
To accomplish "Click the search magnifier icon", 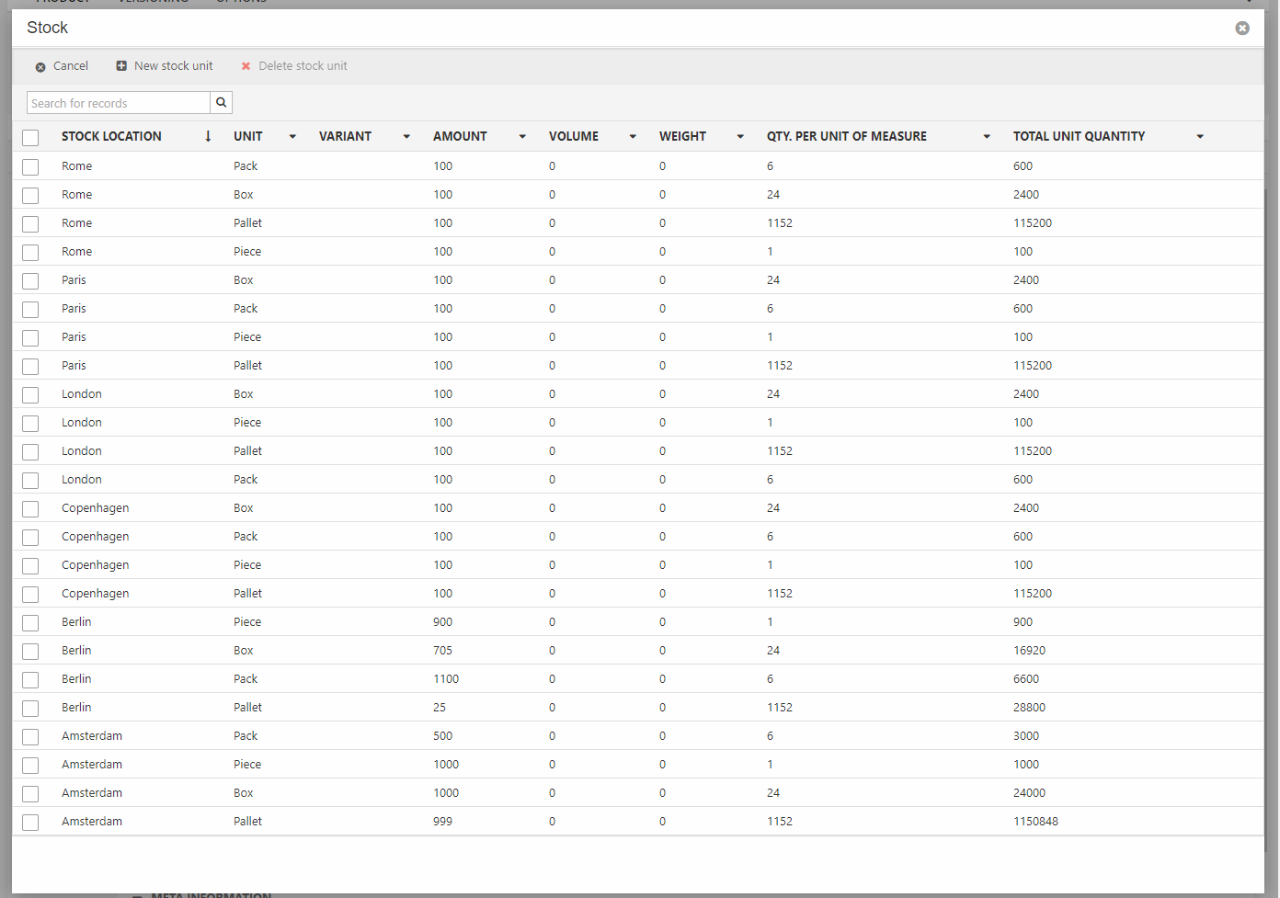I will (x=221, y=103).
